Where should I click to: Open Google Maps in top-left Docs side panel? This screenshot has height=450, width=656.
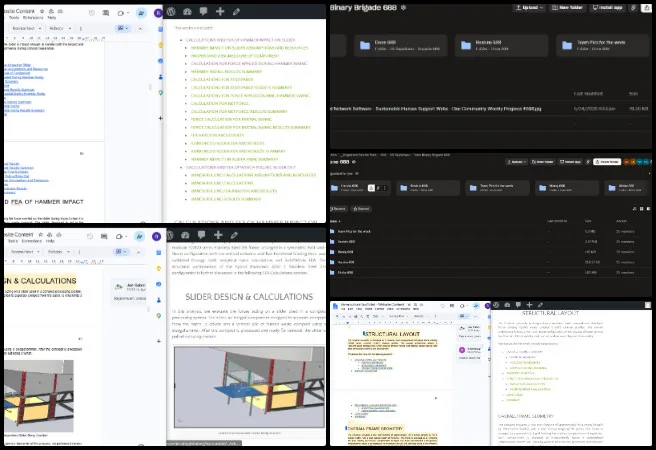point(160,92)
